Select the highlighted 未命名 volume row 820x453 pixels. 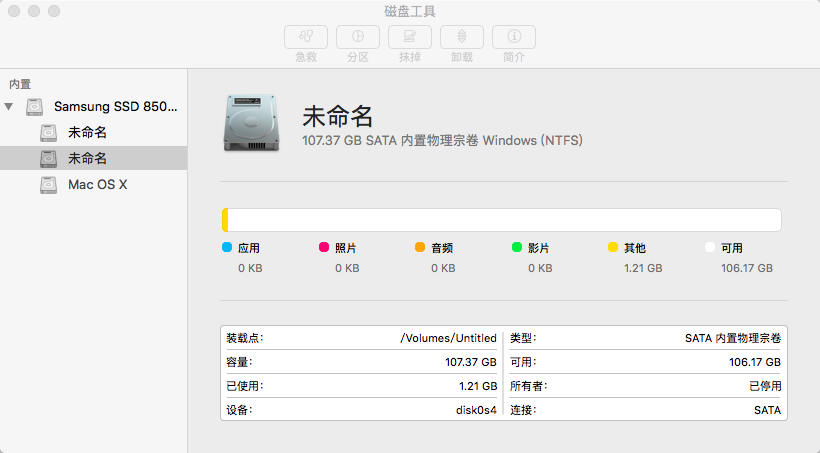point(94,158)
